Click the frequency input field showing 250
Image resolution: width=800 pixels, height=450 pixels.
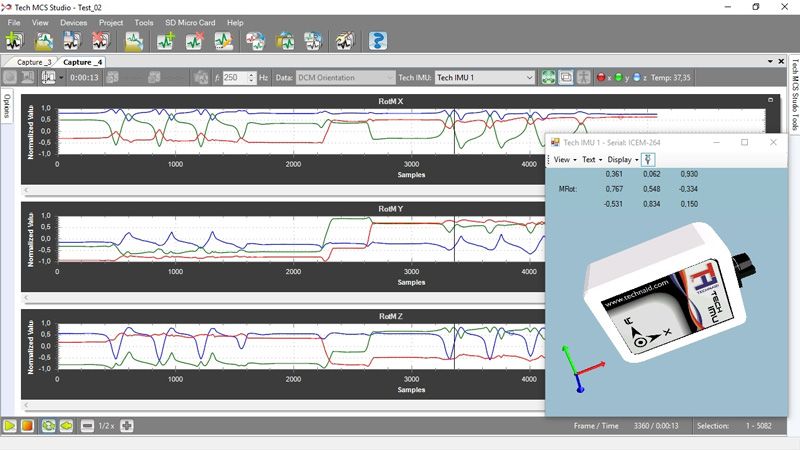tap(236, 77)
